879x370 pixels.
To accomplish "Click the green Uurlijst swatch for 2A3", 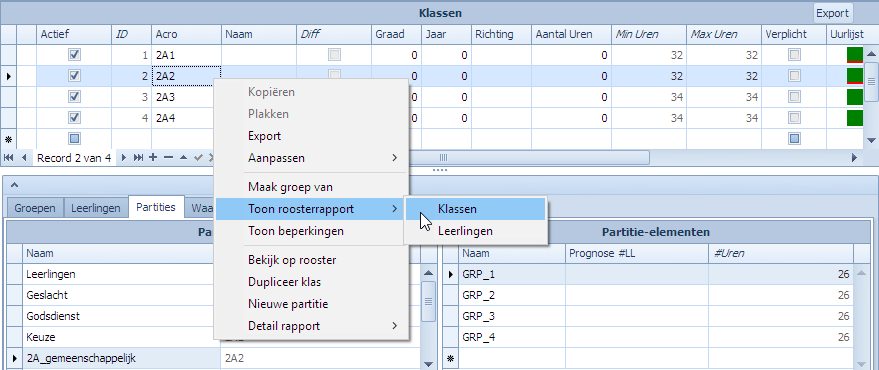I will click(x=854, y=96).
